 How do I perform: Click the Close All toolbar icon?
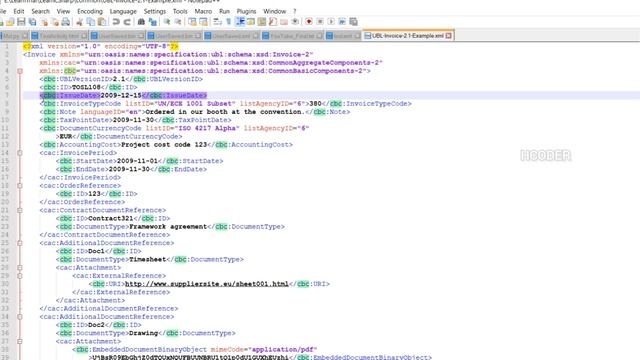(x=55, y=22)
